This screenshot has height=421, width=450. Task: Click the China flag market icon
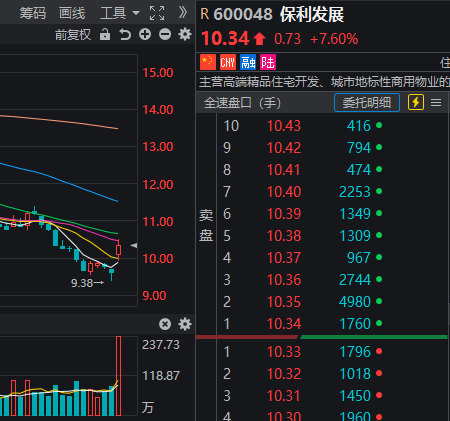click(208, 62)
